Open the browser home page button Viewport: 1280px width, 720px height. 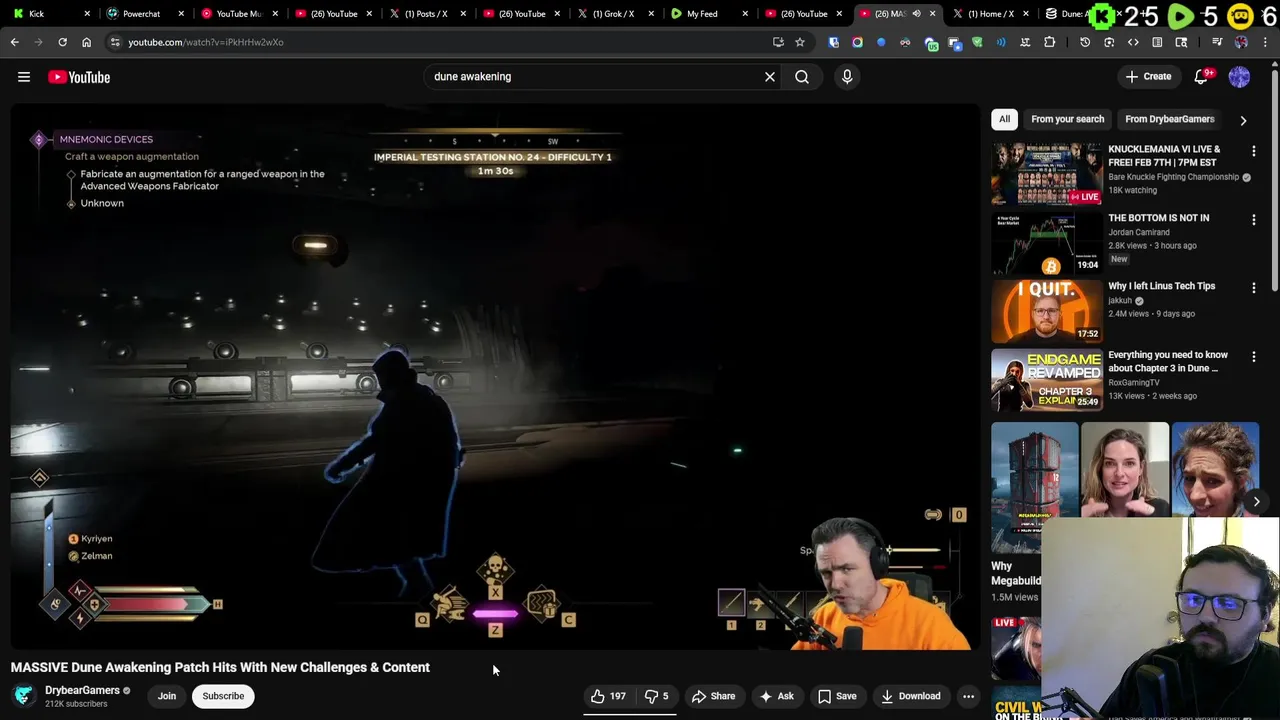click(x=86, y=42)
